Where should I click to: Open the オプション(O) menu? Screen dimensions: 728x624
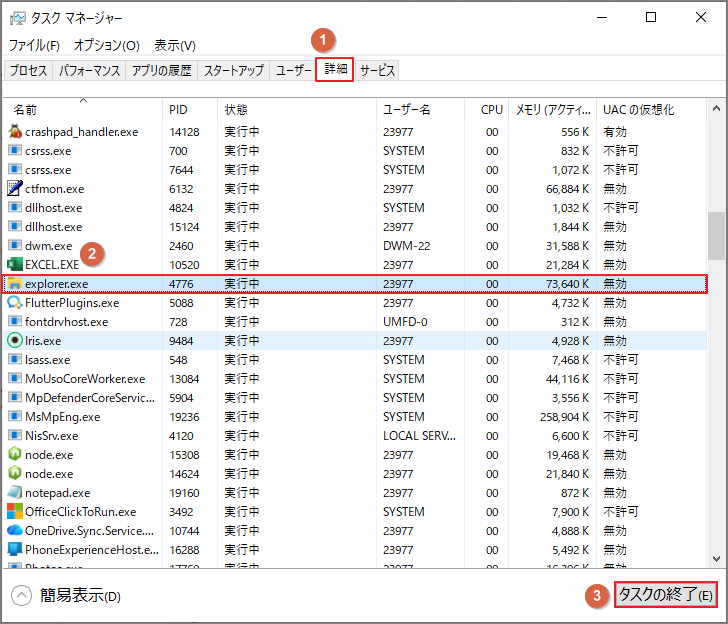[x=106, y=46]
